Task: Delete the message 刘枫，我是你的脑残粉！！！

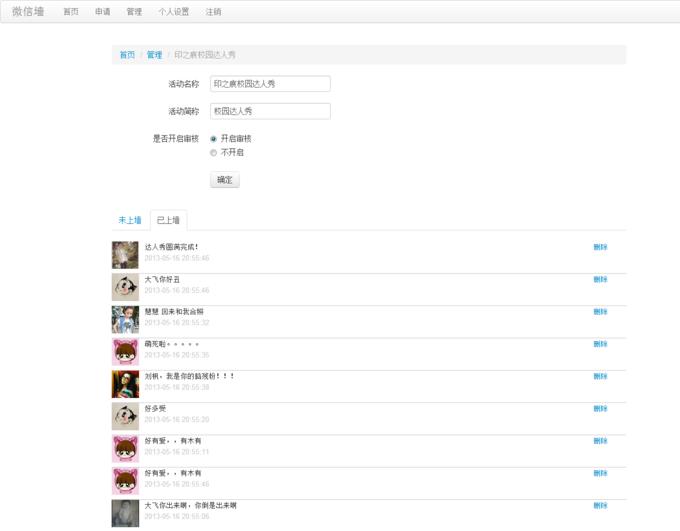Action: 600,377
